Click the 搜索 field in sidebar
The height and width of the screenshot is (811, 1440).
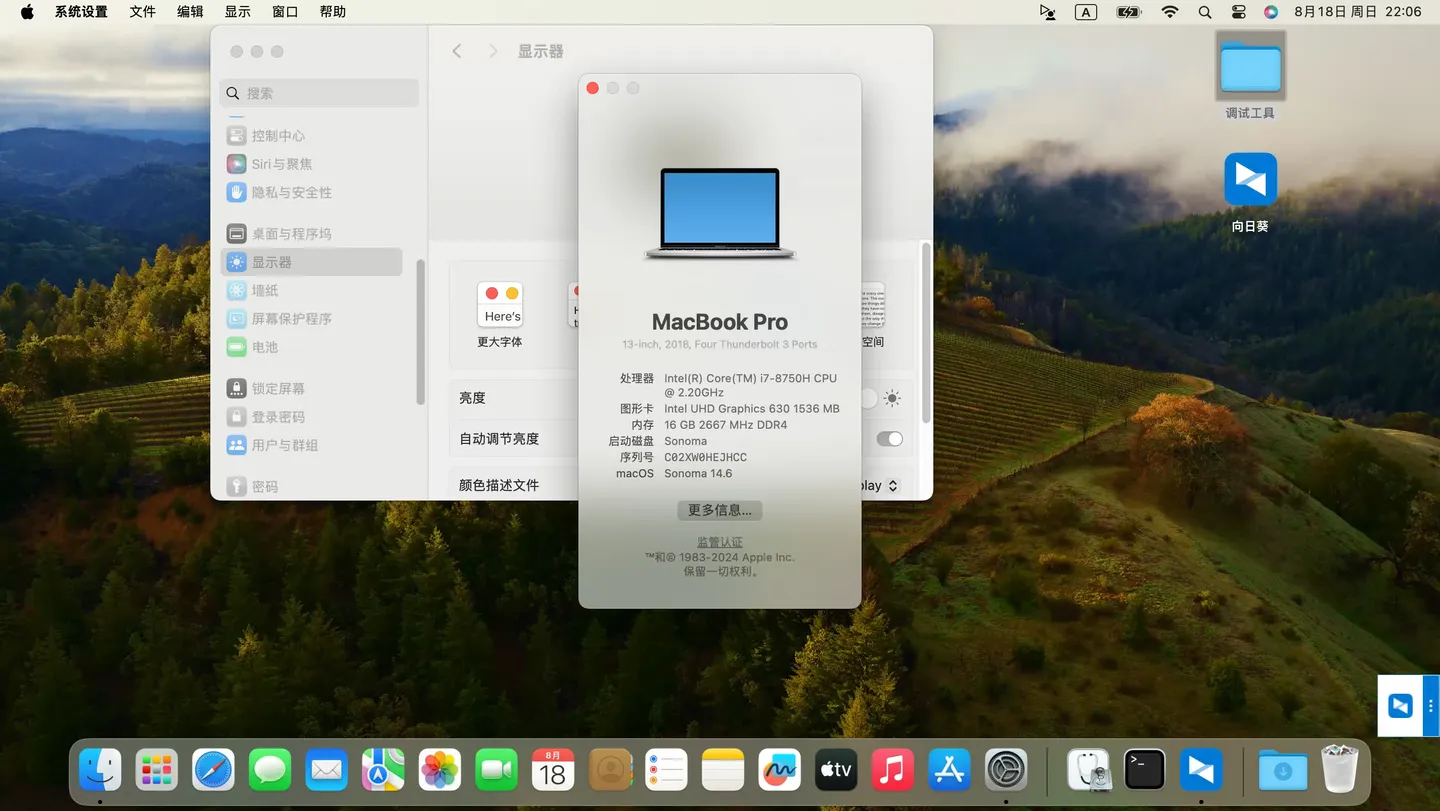click(320, 93)
